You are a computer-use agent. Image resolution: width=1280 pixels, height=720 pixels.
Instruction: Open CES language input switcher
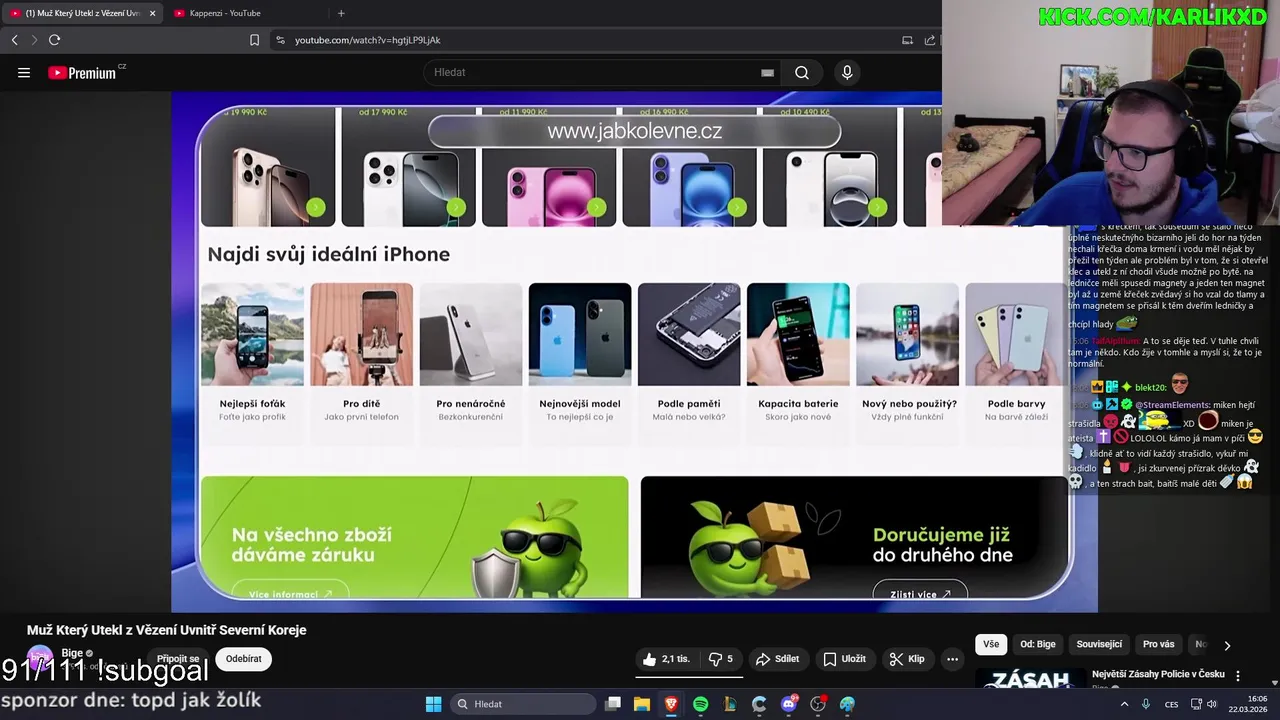[x=1171, y=704]
